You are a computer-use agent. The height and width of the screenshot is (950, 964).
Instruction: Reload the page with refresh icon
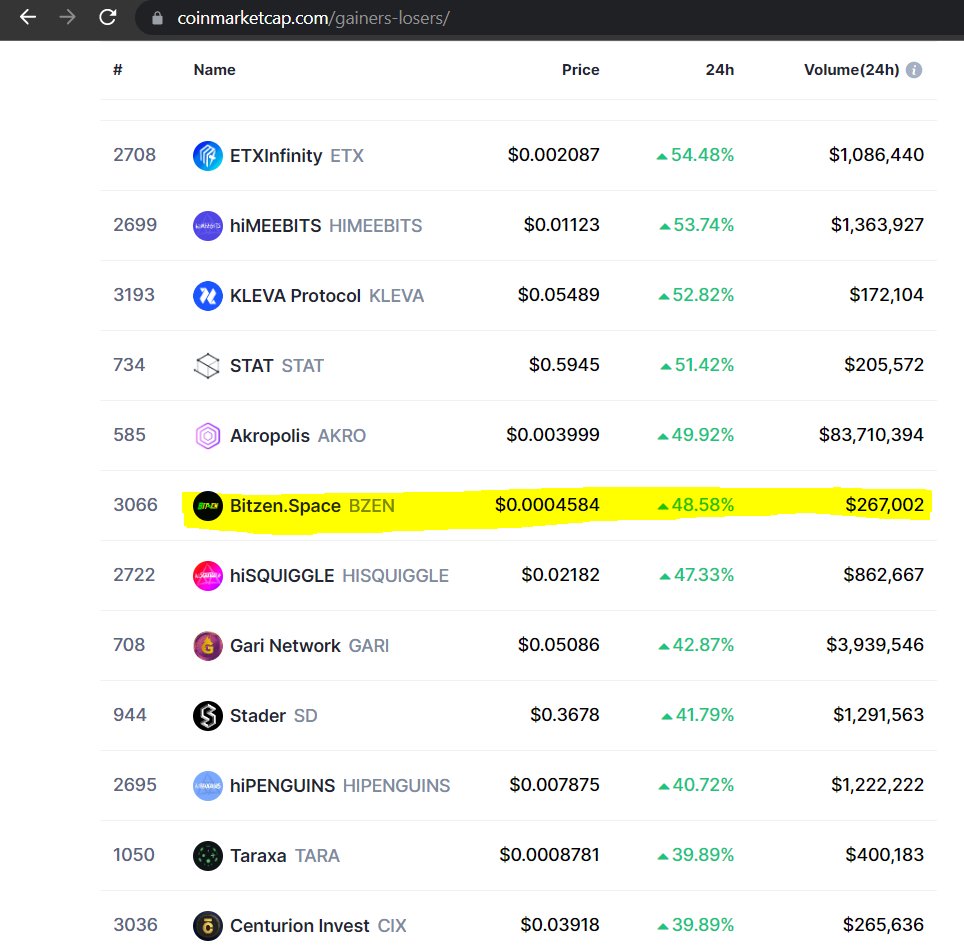pyautogui.click(x=108, y=17)
